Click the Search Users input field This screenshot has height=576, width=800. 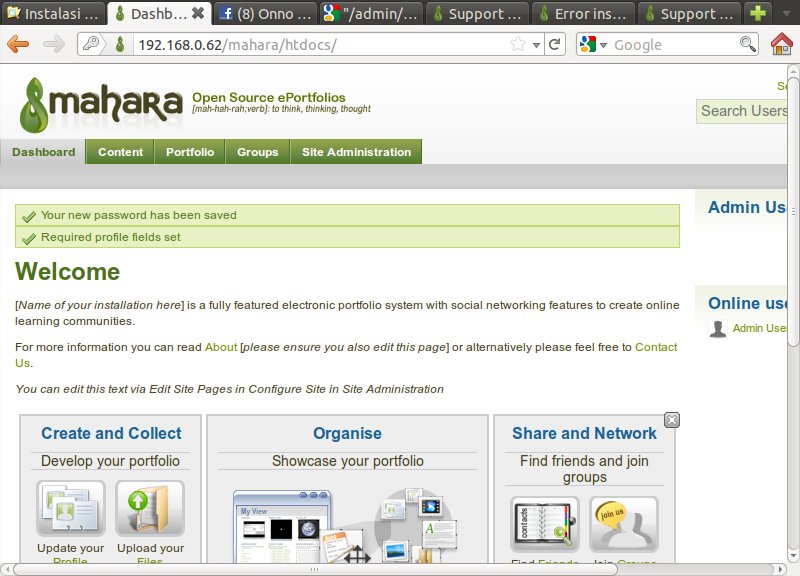pyautogui.click(x=745, y=111)
